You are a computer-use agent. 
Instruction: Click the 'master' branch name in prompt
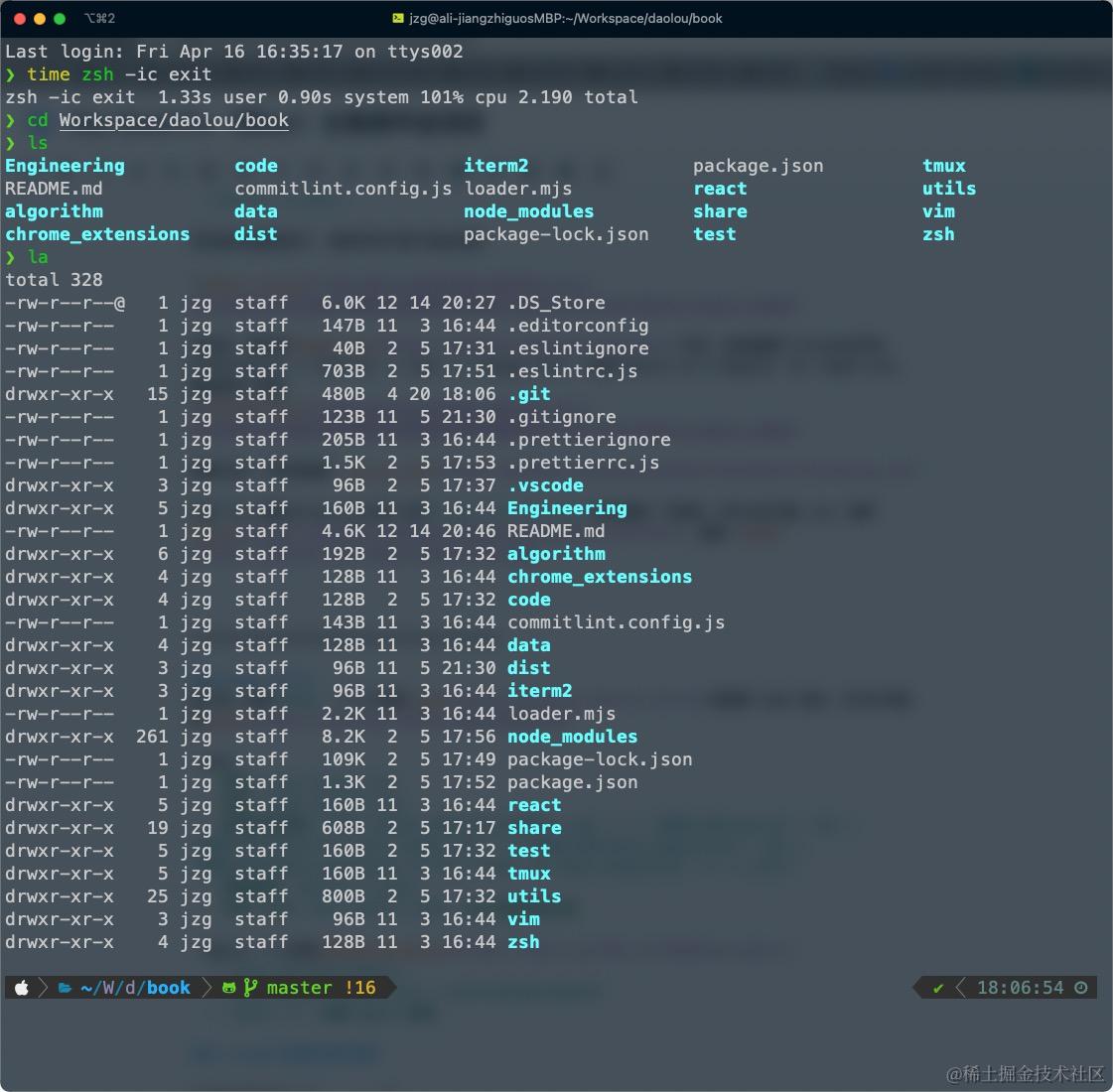(x=299, y=988)
